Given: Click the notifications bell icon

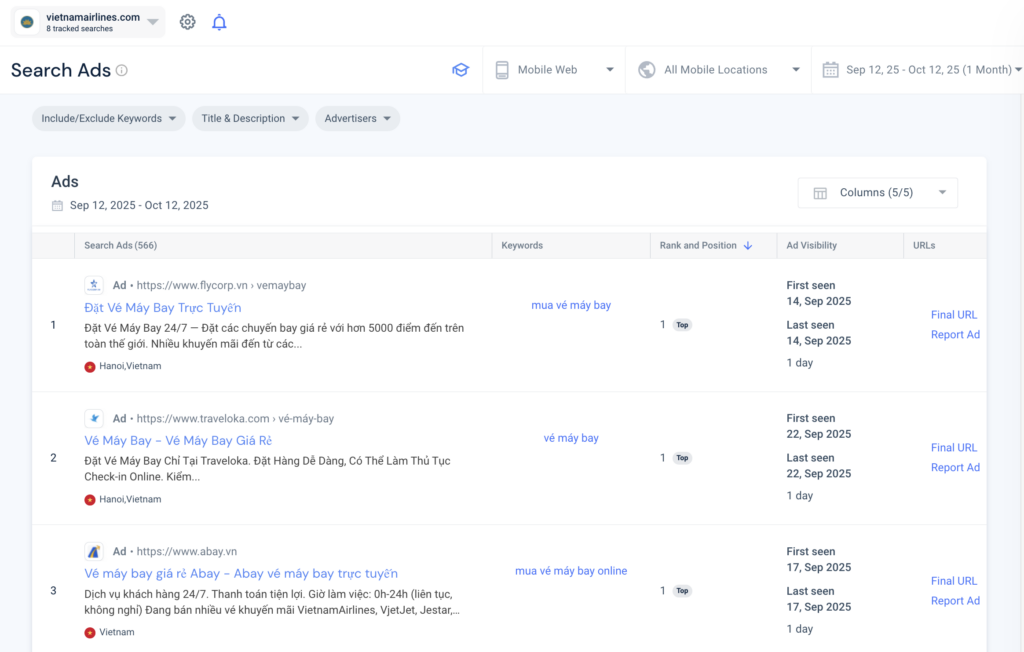Looking at the screenshot, I should tap(219, 22).
